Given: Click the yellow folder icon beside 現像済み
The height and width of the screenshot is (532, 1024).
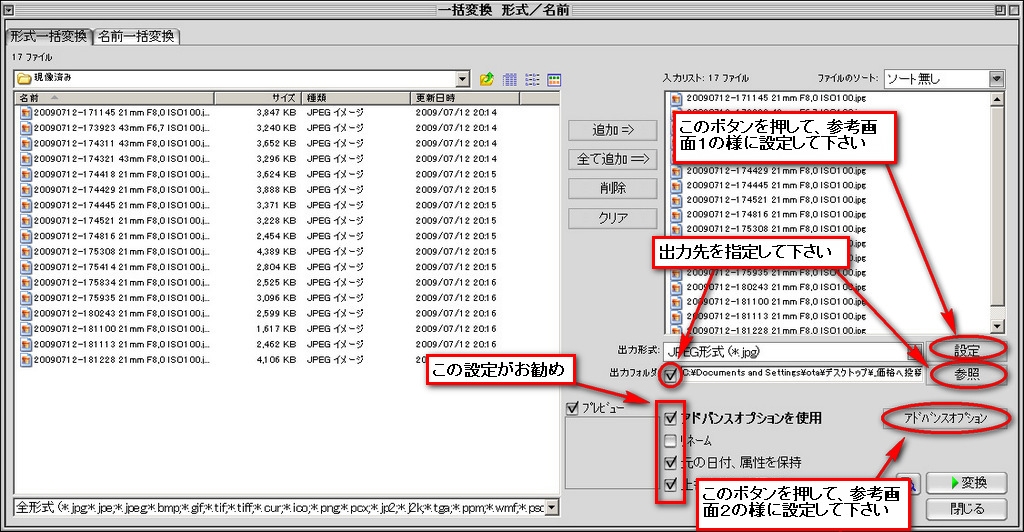Looking at the screenshot, I should pyautogui.click(x=24, y=79).
